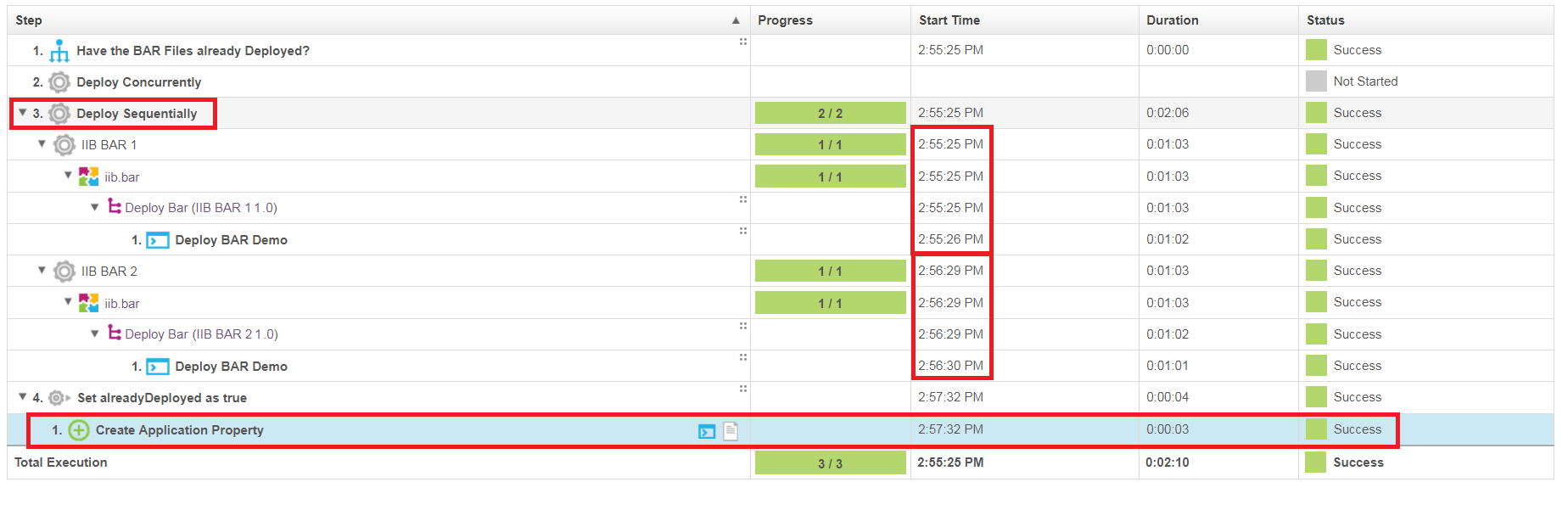Click the shell step icon under Deploy Bar (IIB BAR 2 1.0)
The height and width of the screenshot is (510, 1568).
point(157,367)
